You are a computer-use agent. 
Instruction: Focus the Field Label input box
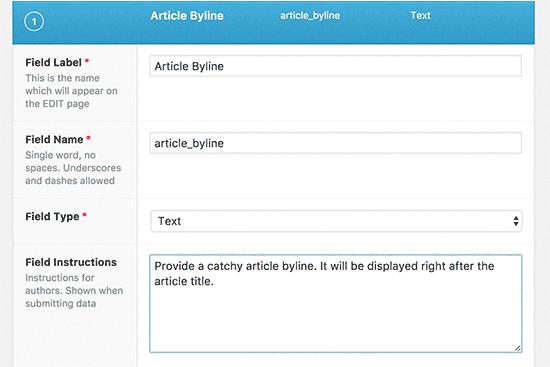(x=336, y=66)
